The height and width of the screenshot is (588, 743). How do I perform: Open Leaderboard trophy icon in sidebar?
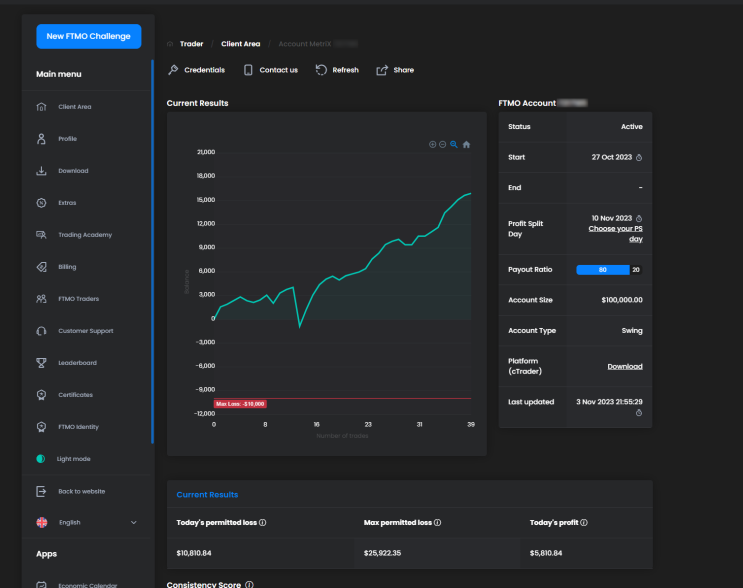tap(41, 363)
